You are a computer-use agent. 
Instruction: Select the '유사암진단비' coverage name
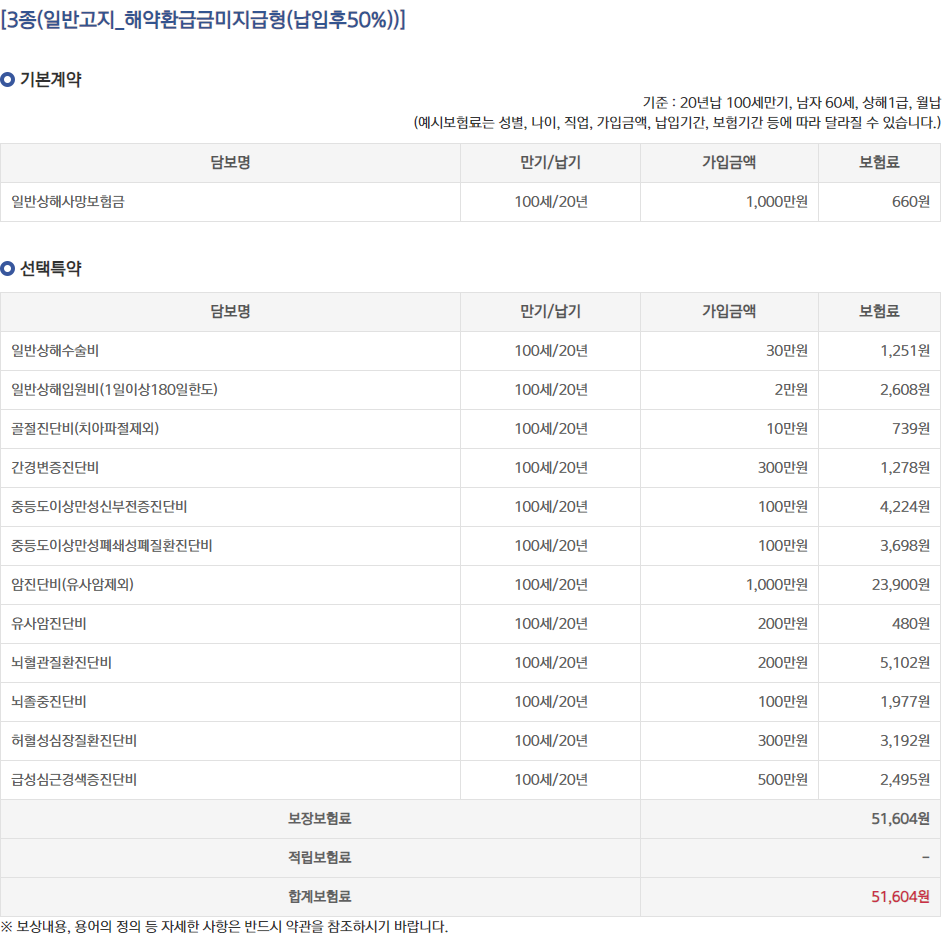tap(49, 624)
